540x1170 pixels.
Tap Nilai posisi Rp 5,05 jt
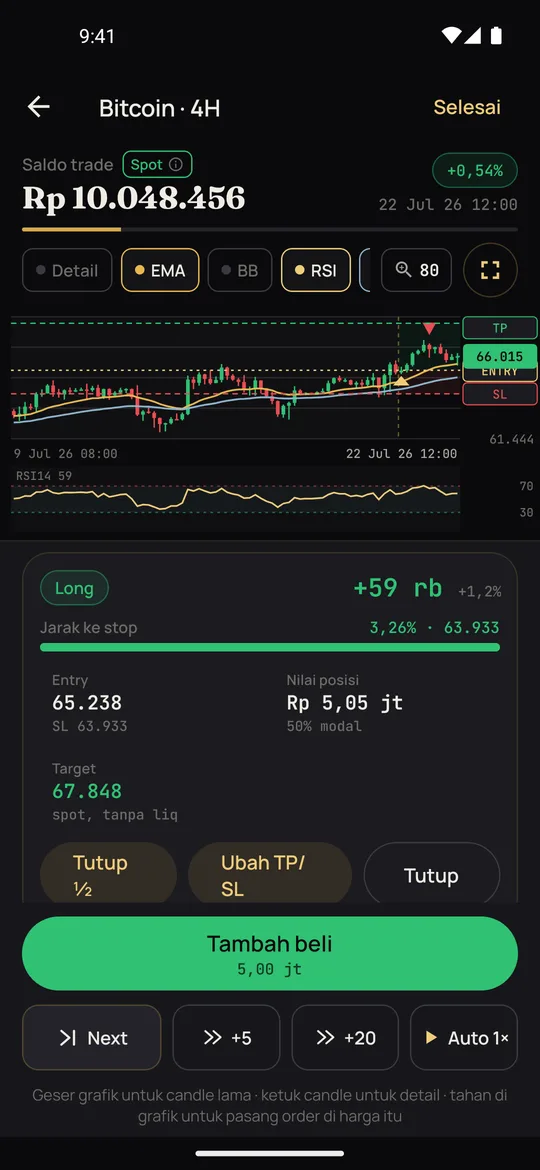click(345, 702)
